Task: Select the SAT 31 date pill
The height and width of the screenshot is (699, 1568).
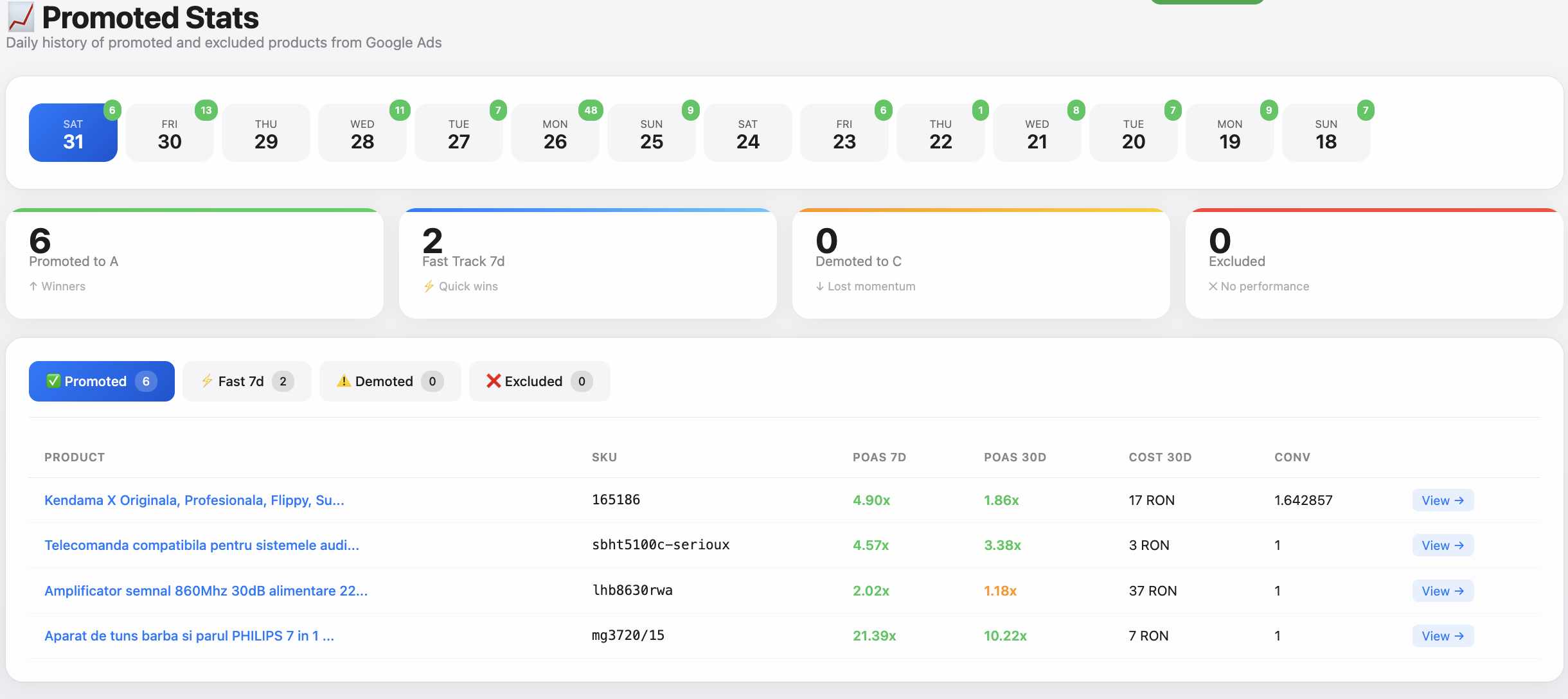Action: [73, 132]
